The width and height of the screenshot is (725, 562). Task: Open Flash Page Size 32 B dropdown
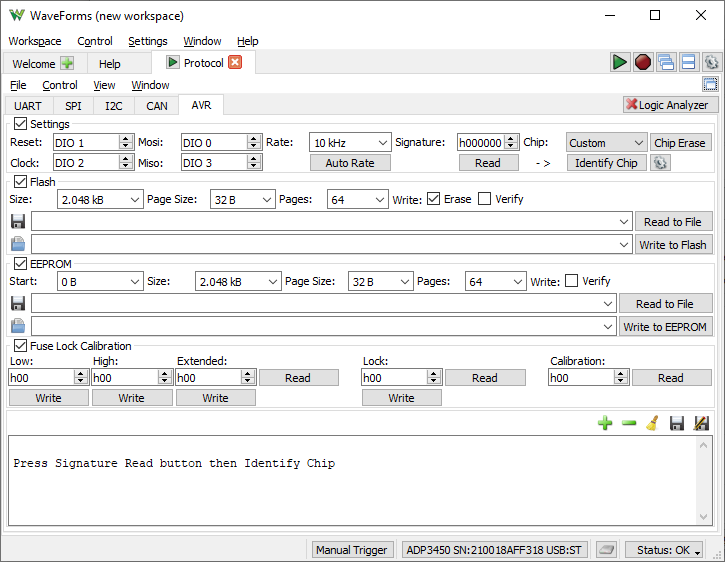(x=242, y=199)
